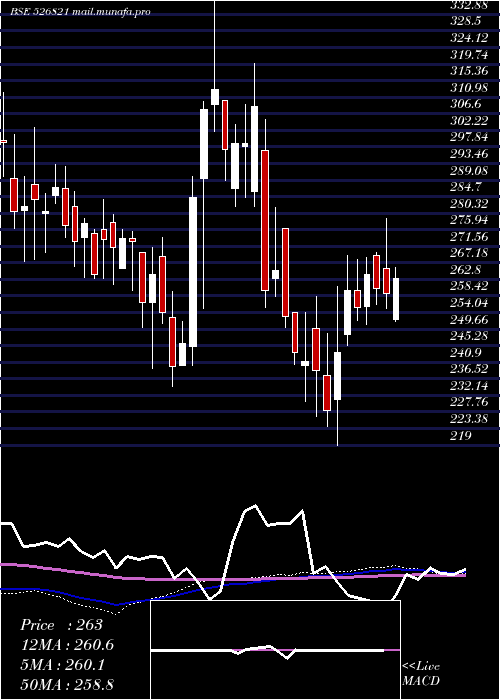Viewport: 500px width, 700px height.
Task: Select the 12MA : 260.6 legend entry
Action: [67, 645]
